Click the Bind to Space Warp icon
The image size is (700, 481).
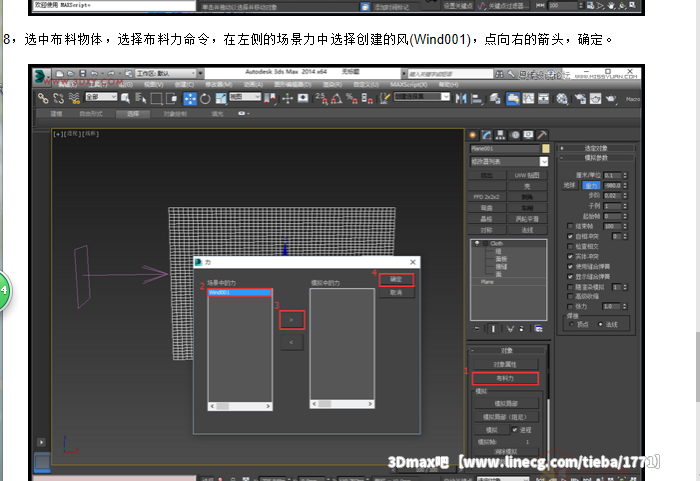pyautogui.click(x=74, y=98)
